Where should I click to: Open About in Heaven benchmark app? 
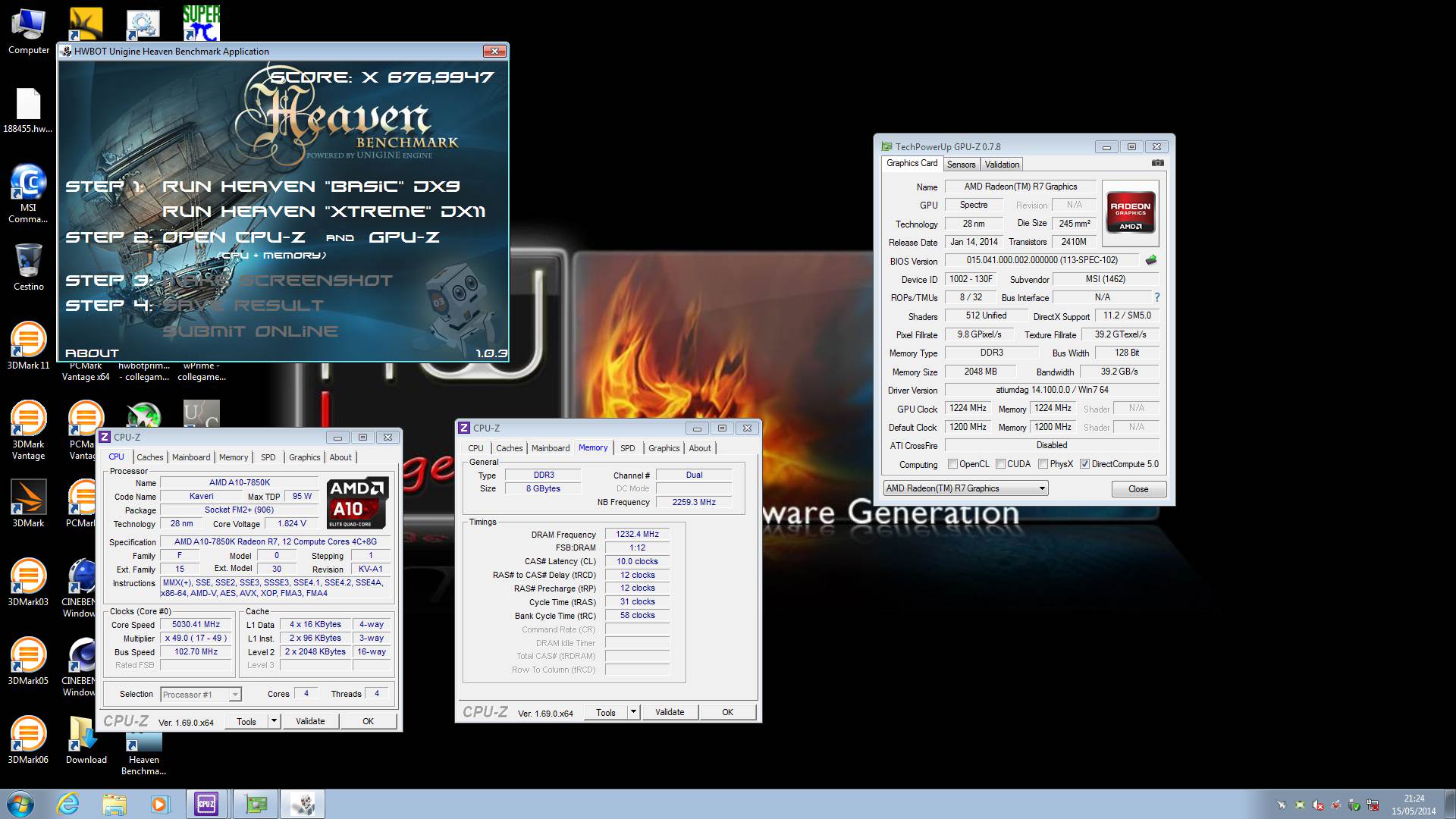pyautogui.click(x=92, y=353)
